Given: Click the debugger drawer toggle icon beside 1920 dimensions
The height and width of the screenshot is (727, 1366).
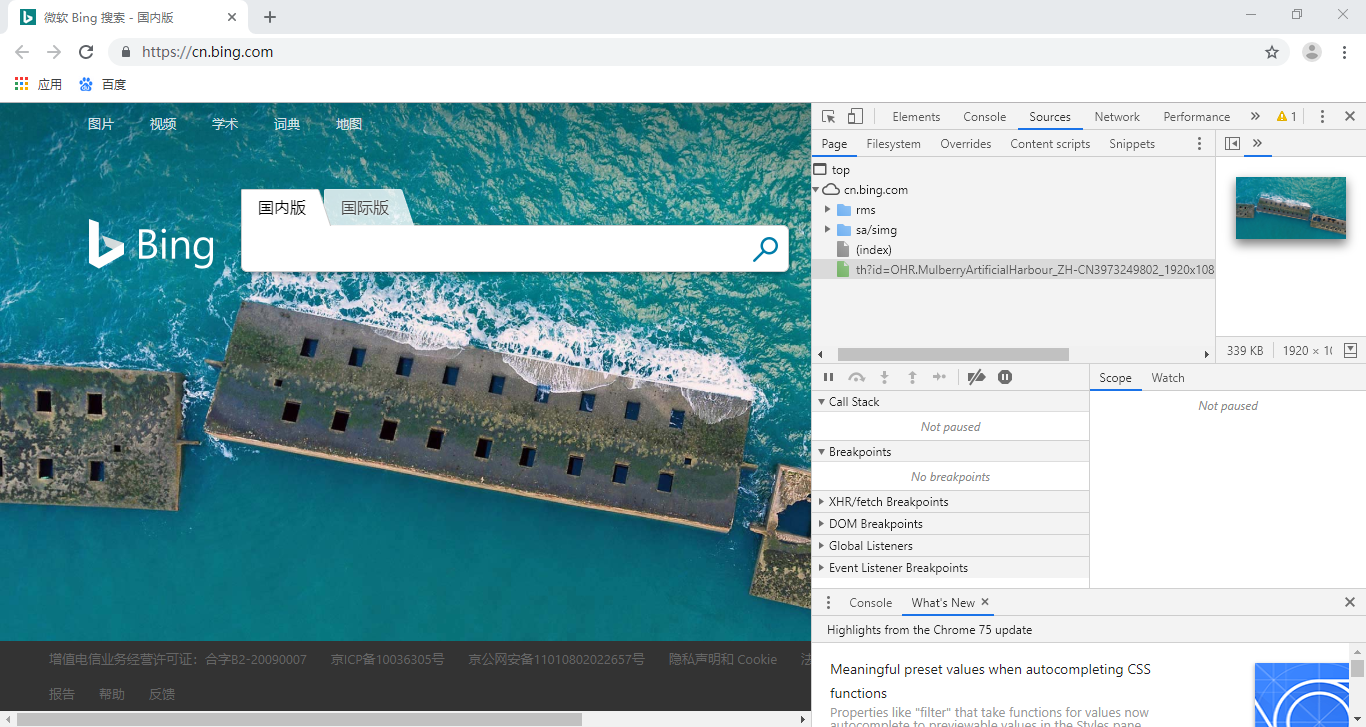Looking at the screenshot, I should tap(1350, 350).
